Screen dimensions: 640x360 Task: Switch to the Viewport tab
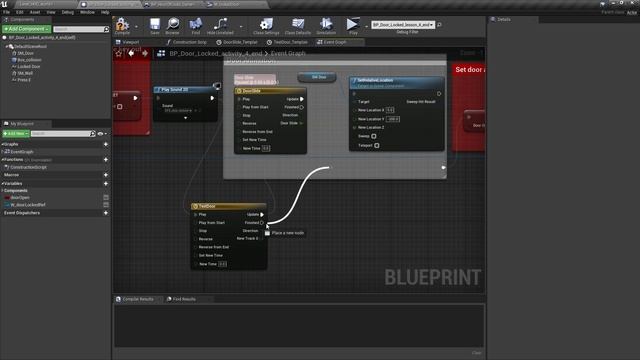(127, 42)
